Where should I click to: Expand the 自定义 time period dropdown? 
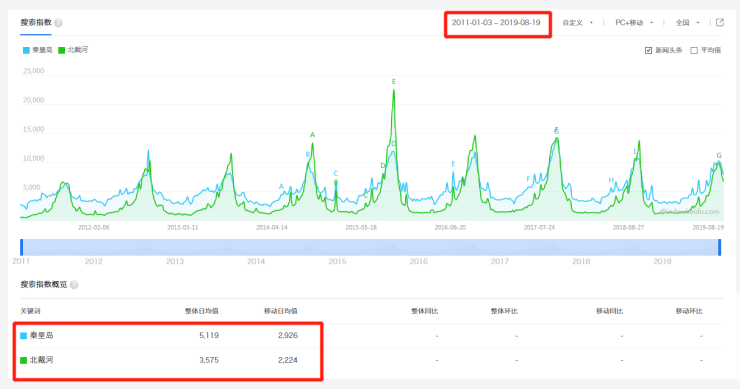click(578, 23)
